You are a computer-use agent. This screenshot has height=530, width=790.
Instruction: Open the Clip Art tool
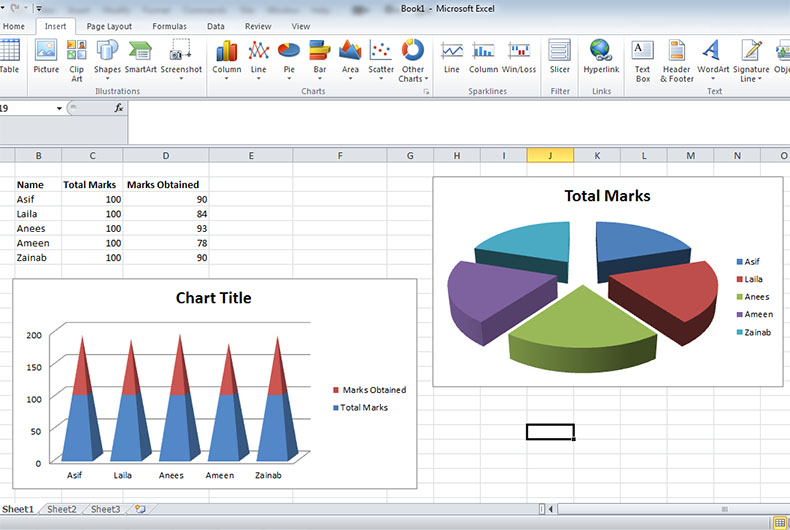coord(77,58)
